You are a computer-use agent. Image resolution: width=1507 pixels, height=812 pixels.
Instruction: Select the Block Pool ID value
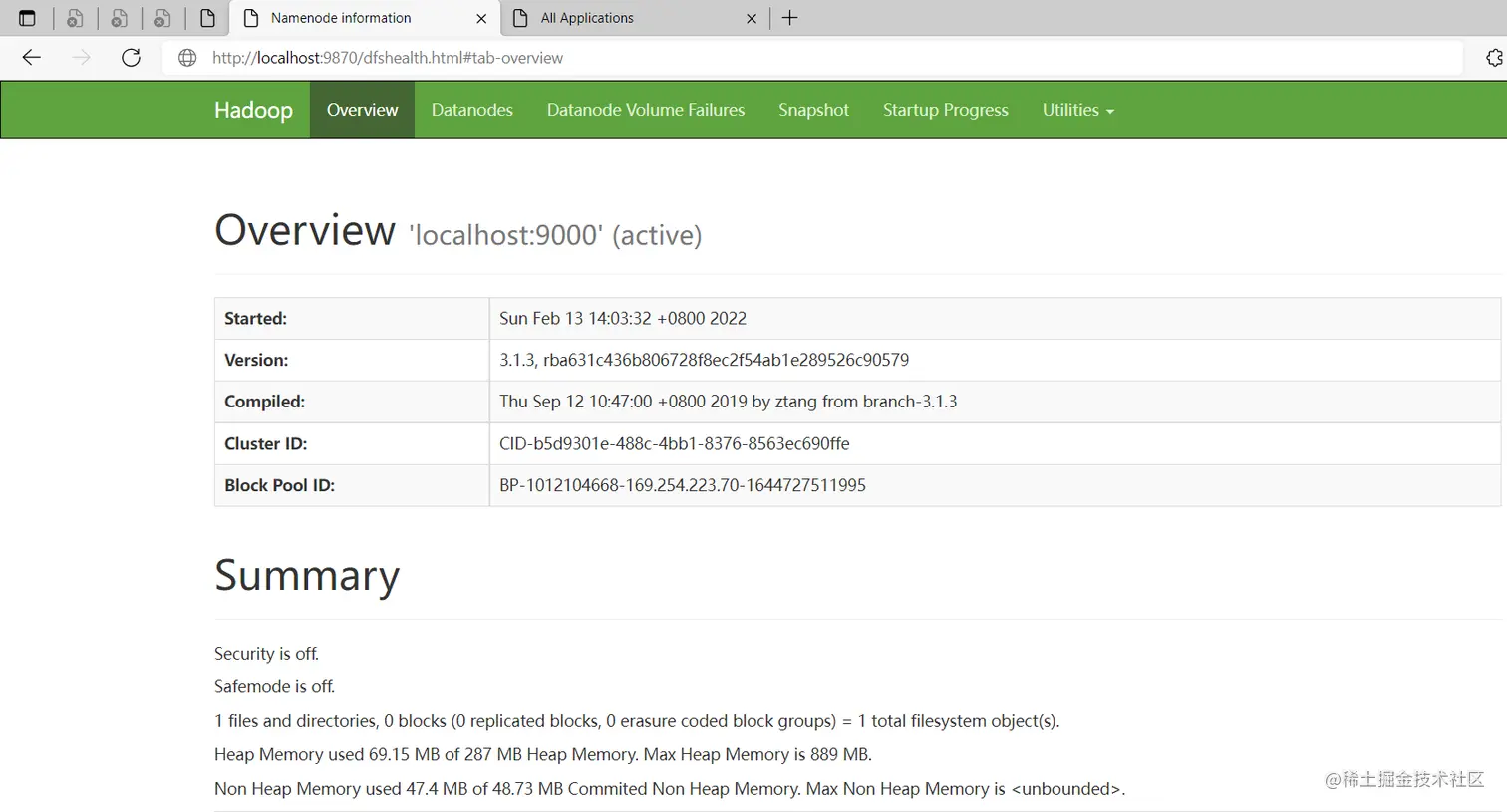pyautogui.click(x=683, y=486)
